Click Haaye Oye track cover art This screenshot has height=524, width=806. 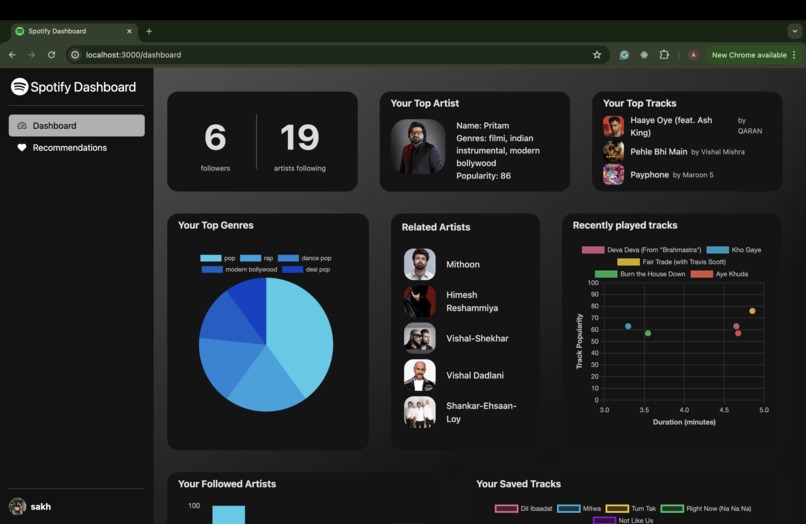point(613,126)
